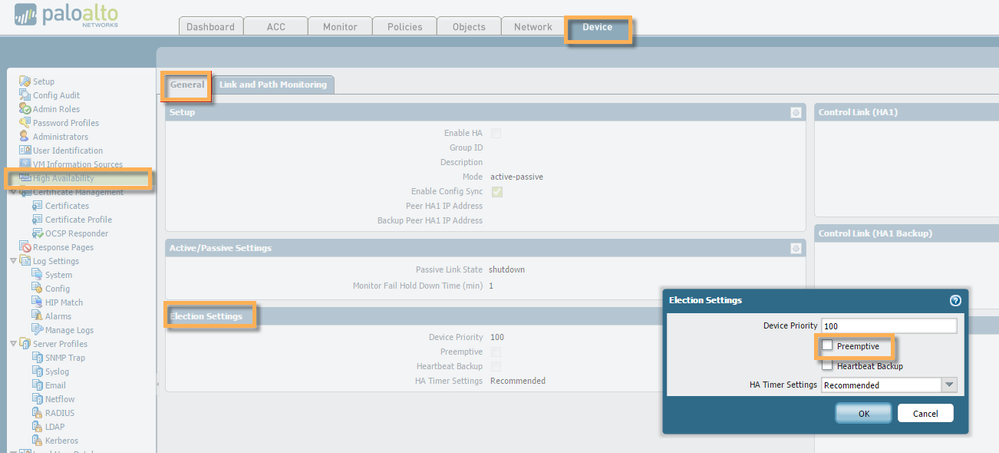Click the Config log settings icon
The height and width of the screenshot is (453, 999).
(37, 289)
